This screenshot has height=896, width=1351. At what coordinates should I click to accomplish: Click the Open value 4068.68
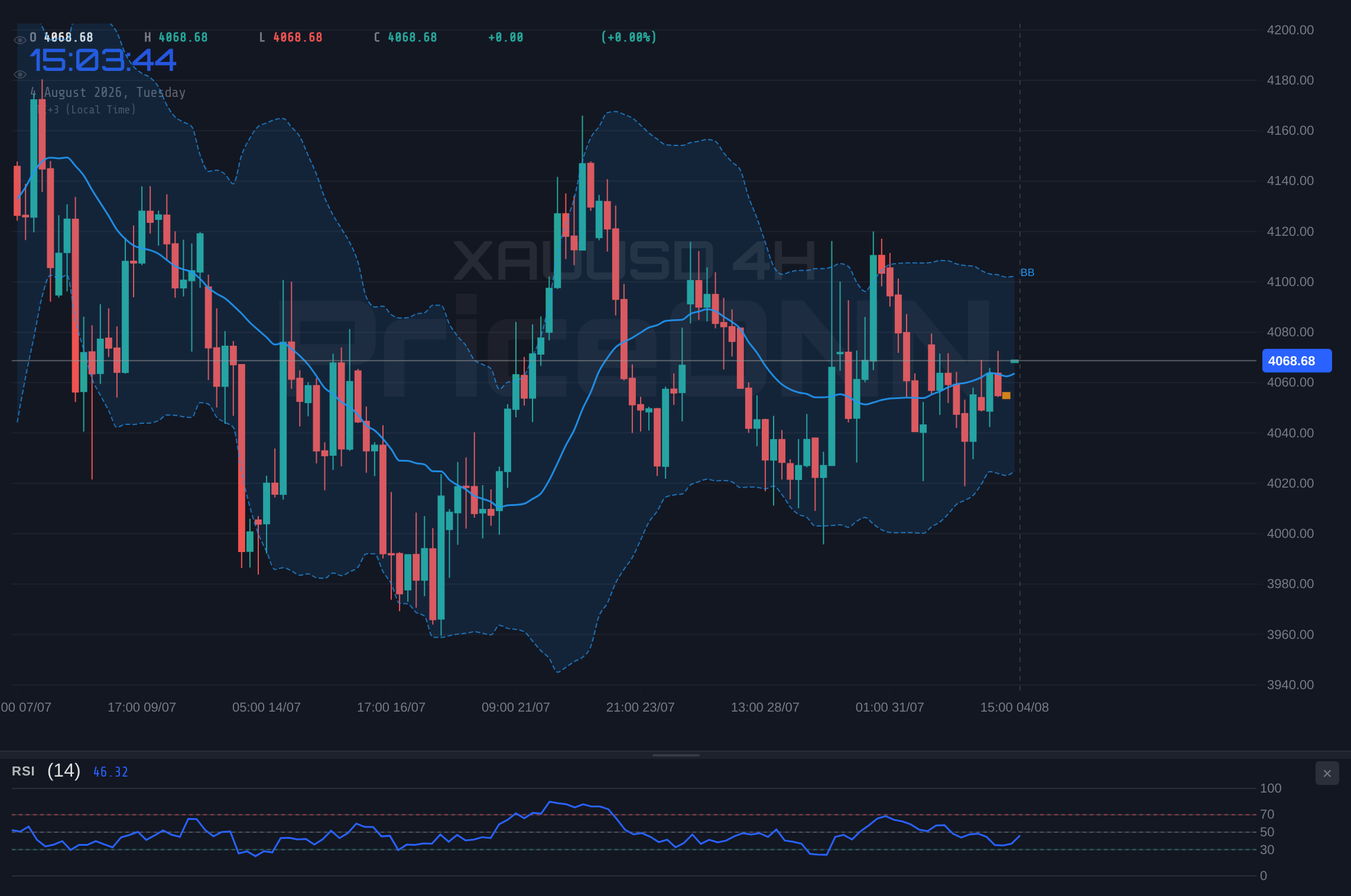(69, 37)
